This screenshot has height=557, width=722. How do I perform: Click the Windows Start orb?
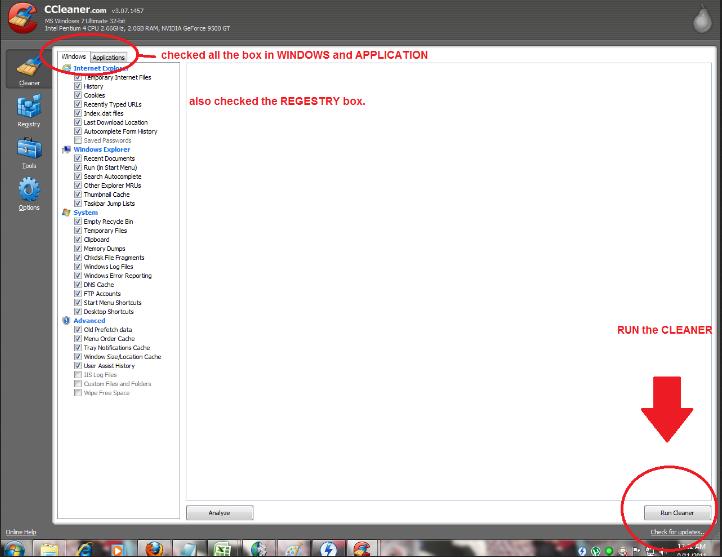click(x=13, y=549)
